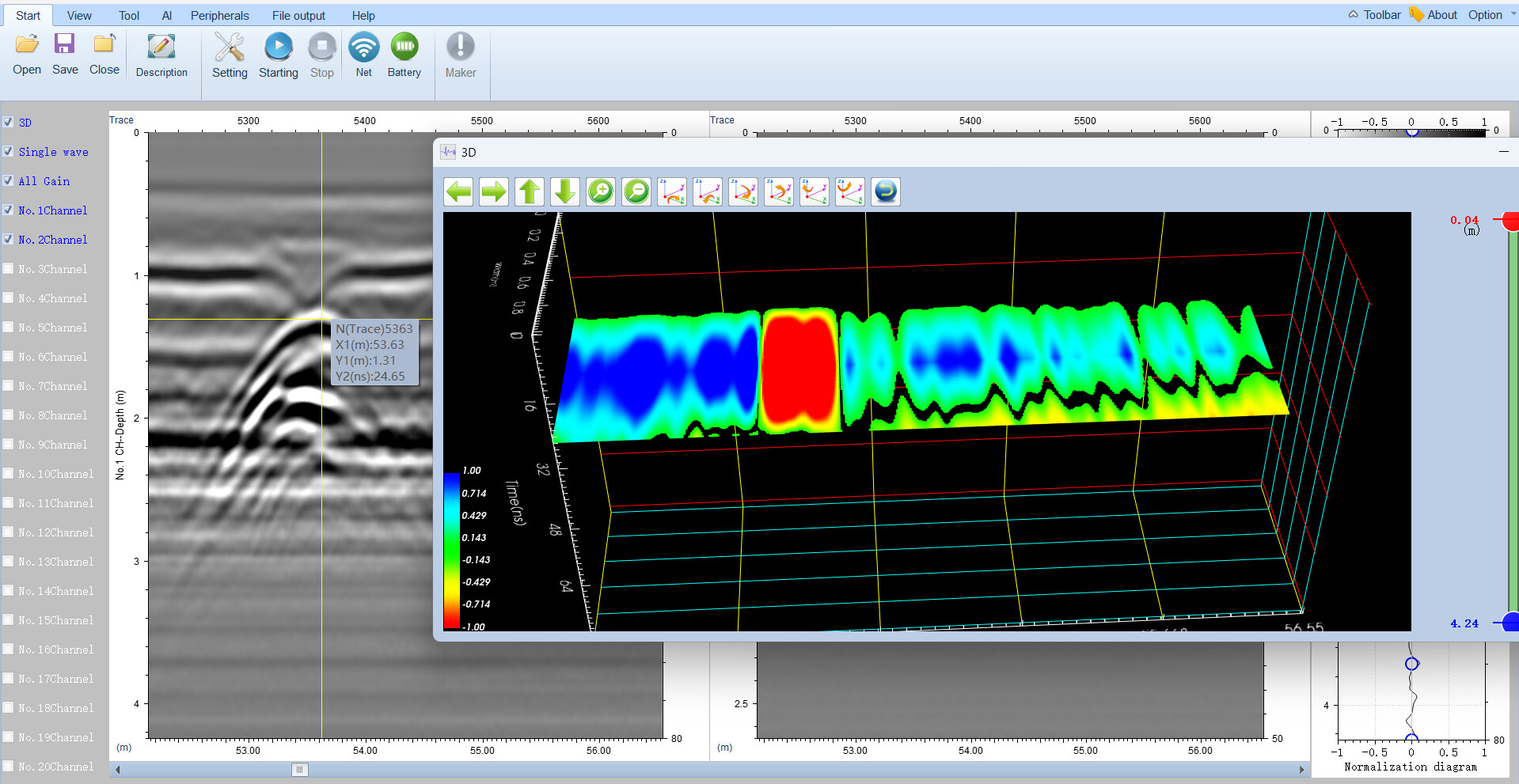Viewport: 1519px width, 784px height.
Task: Click the Stop acquisition icon
Action: pyautogui.click(x=322, y=47)
